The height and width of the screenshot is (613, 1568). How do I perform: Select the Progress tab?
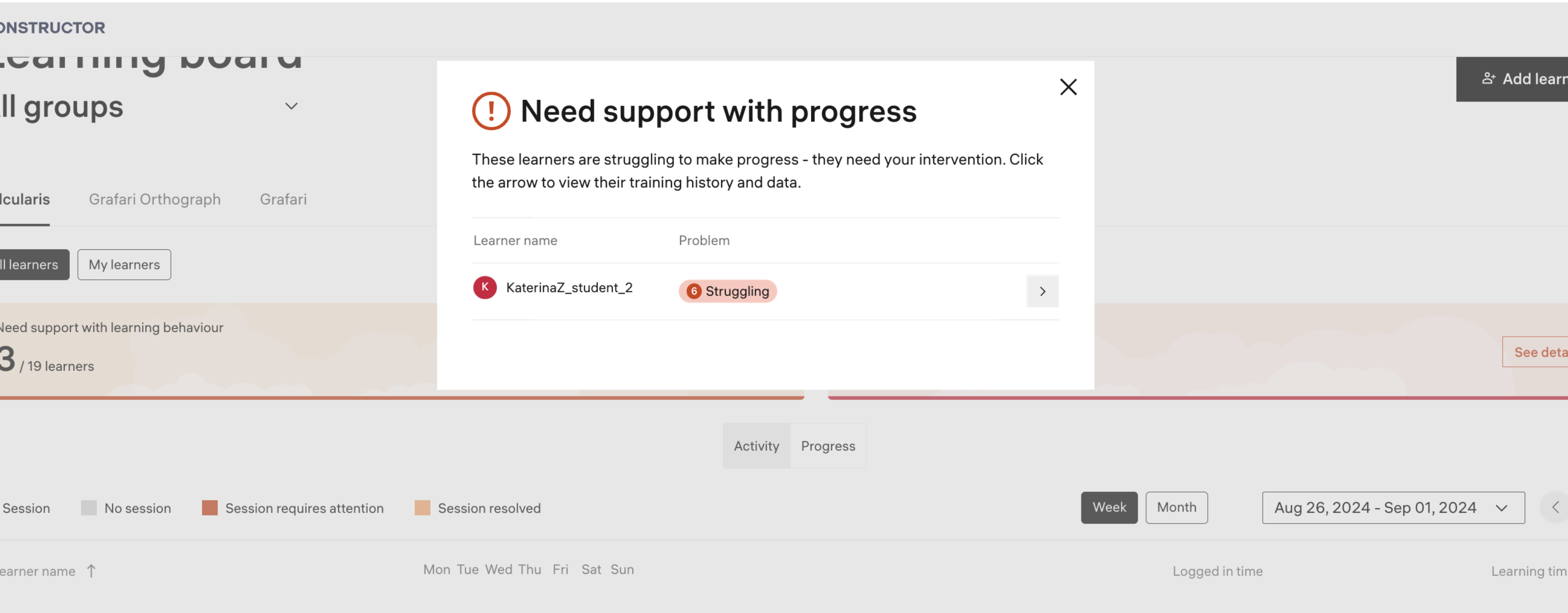coord(827,446)
